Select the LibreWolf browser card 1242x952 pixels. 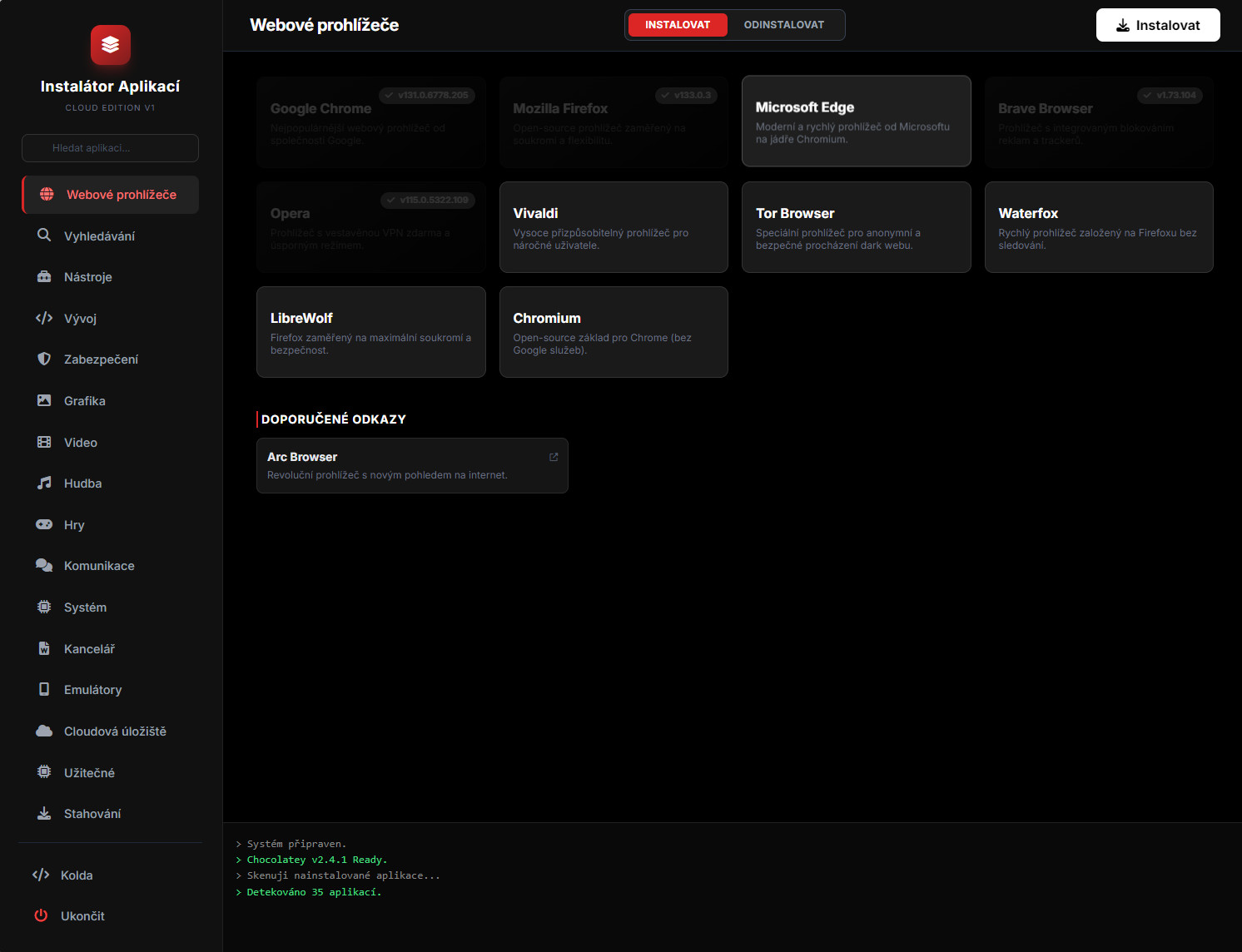[x=371, y=332]
